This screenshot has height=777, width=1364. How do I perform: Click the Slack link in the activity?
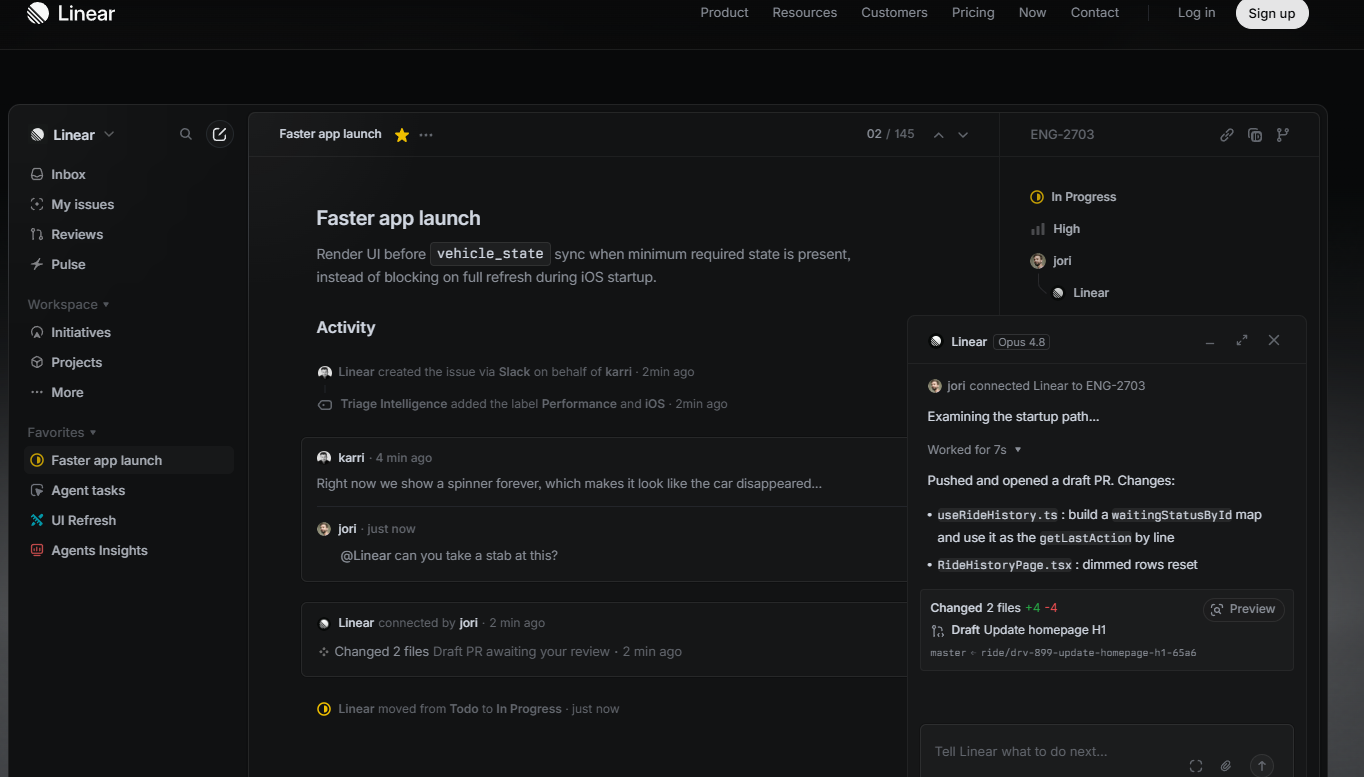(514, 372)
